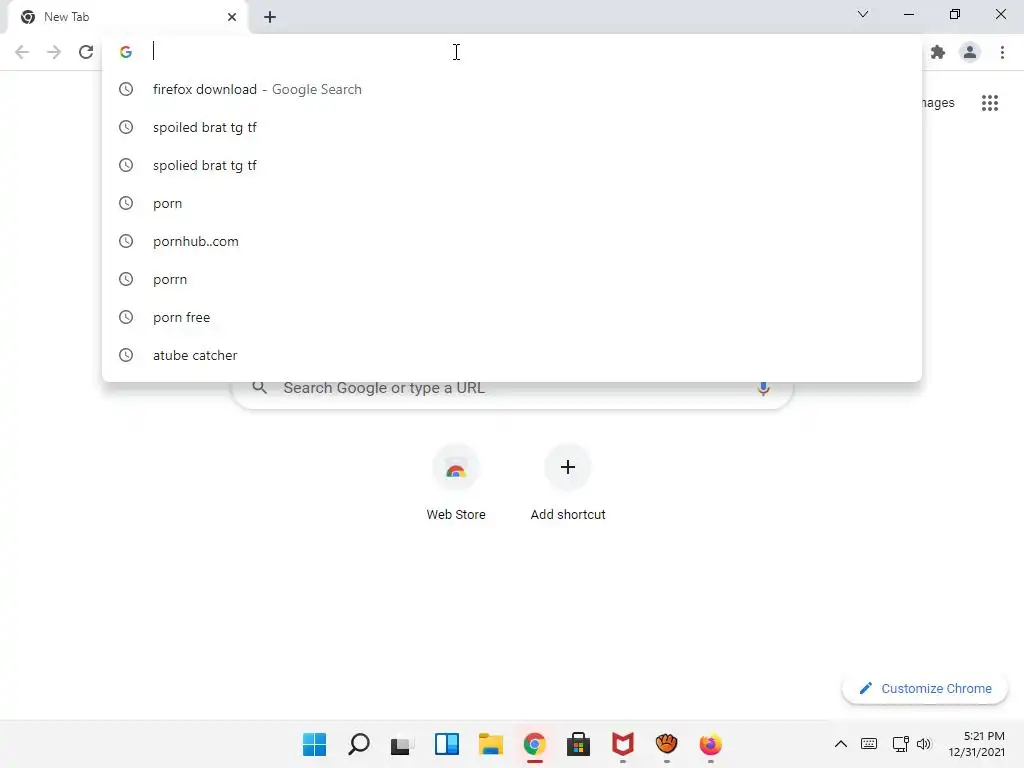This screenshot has height=768, width=1024.
Task: Open Firefox from the taskbar
Action: coord(711,744)
